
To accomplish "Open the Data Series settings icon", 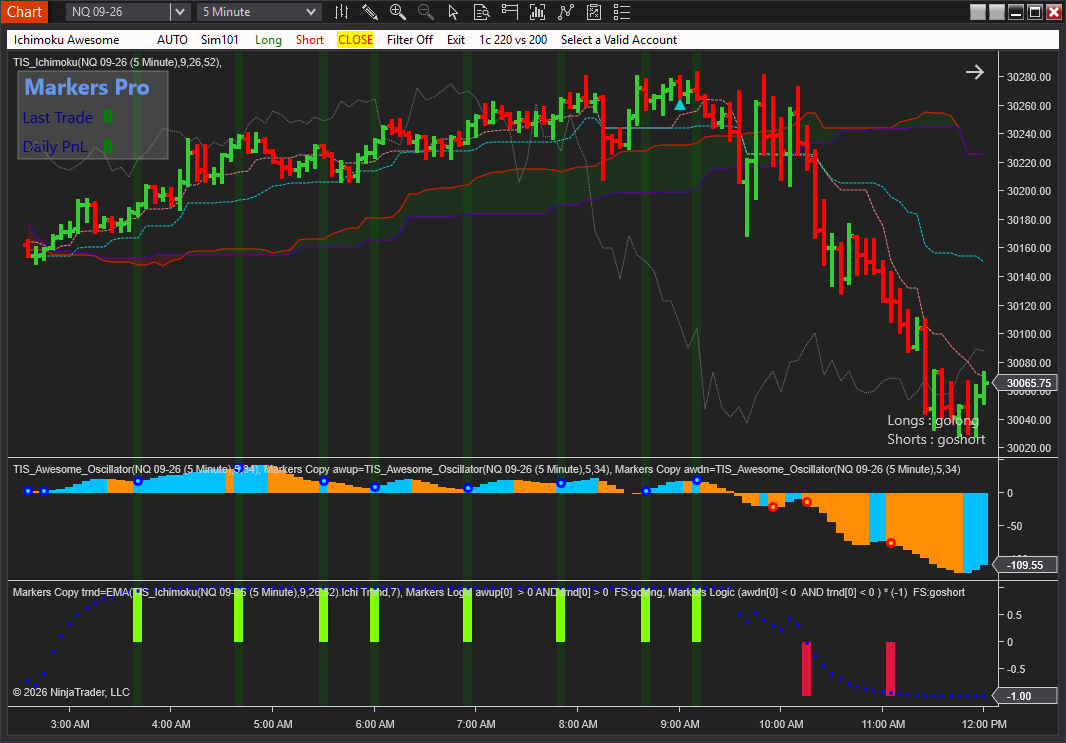I will coord(537,12).
